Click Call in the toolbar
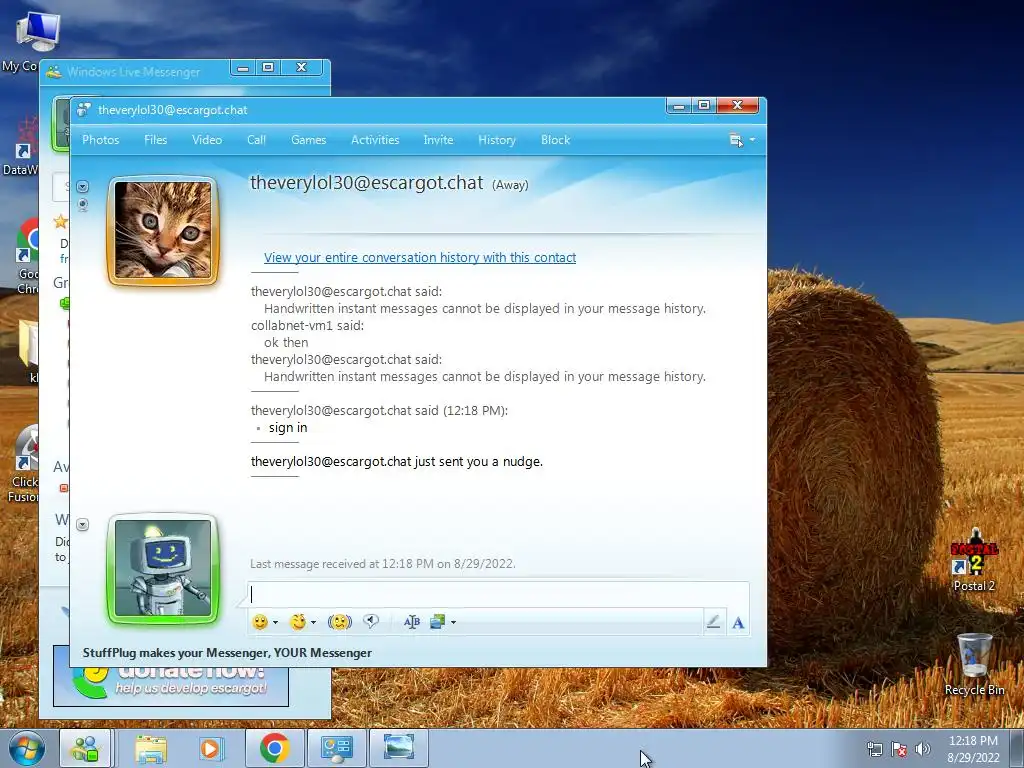This screenshot has width=1024, height=768. 256,140
